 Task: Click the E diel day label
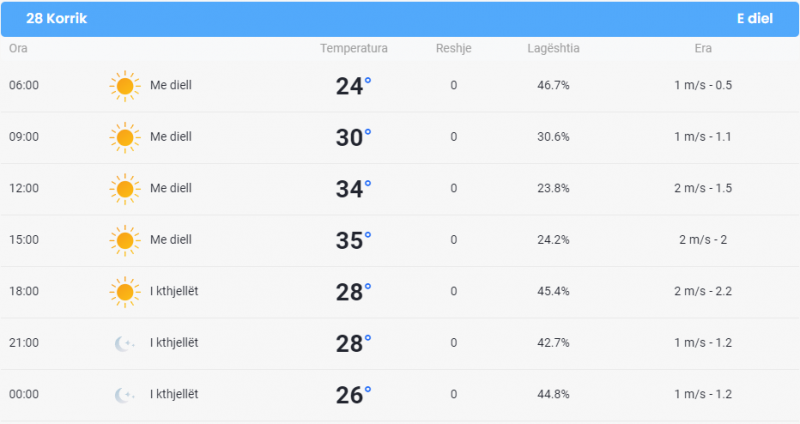[x=755, y=18]
